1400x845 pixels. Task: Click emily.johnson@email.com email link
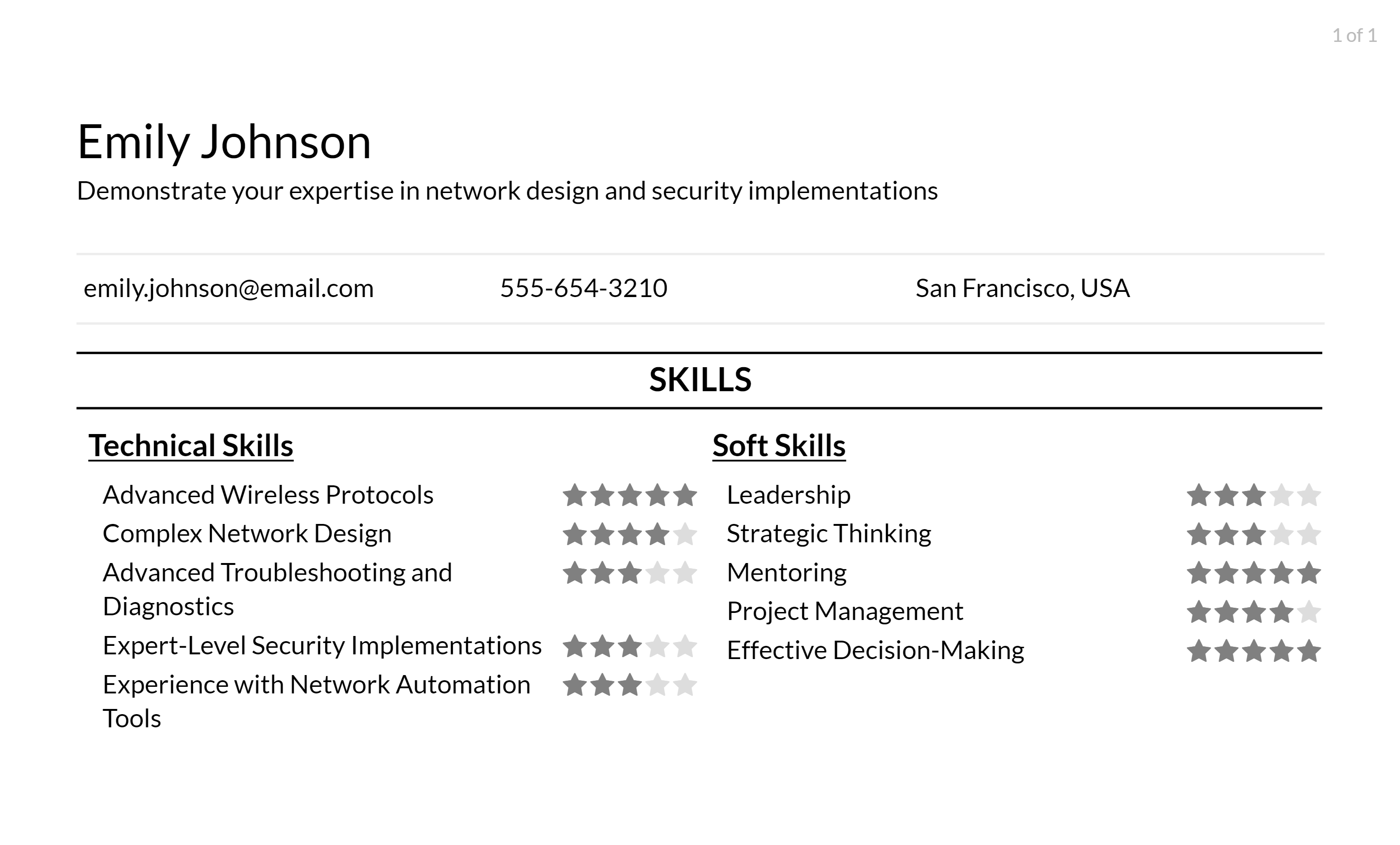pos(228,289)
